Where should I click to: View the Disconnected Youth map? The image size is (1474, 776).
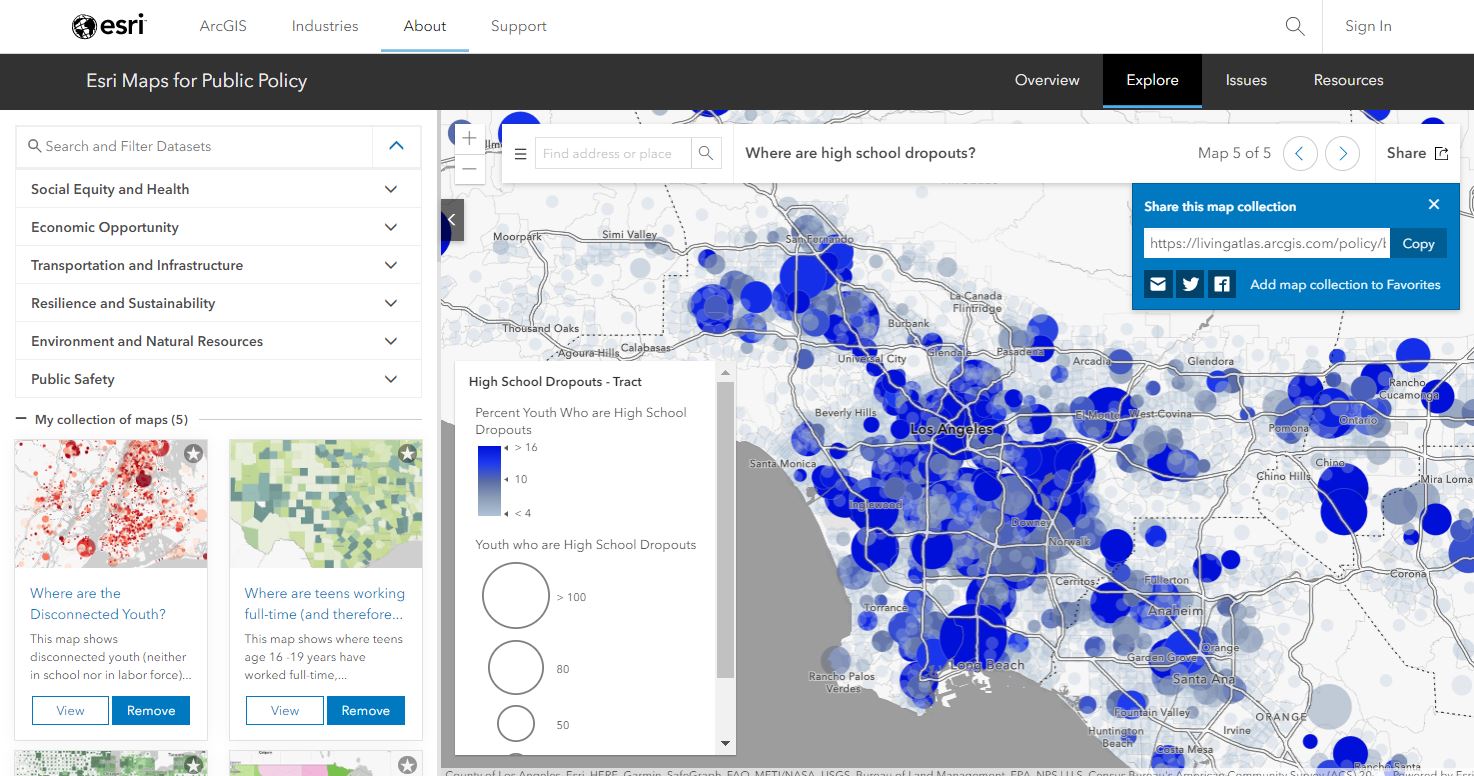(70, 710)
